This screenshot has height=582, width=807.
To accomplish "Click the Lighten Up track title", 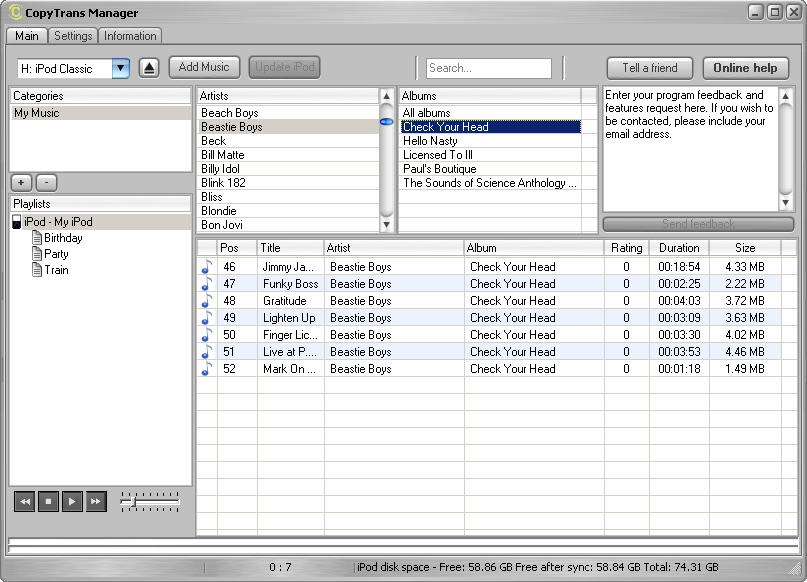I will click(289, 318).
